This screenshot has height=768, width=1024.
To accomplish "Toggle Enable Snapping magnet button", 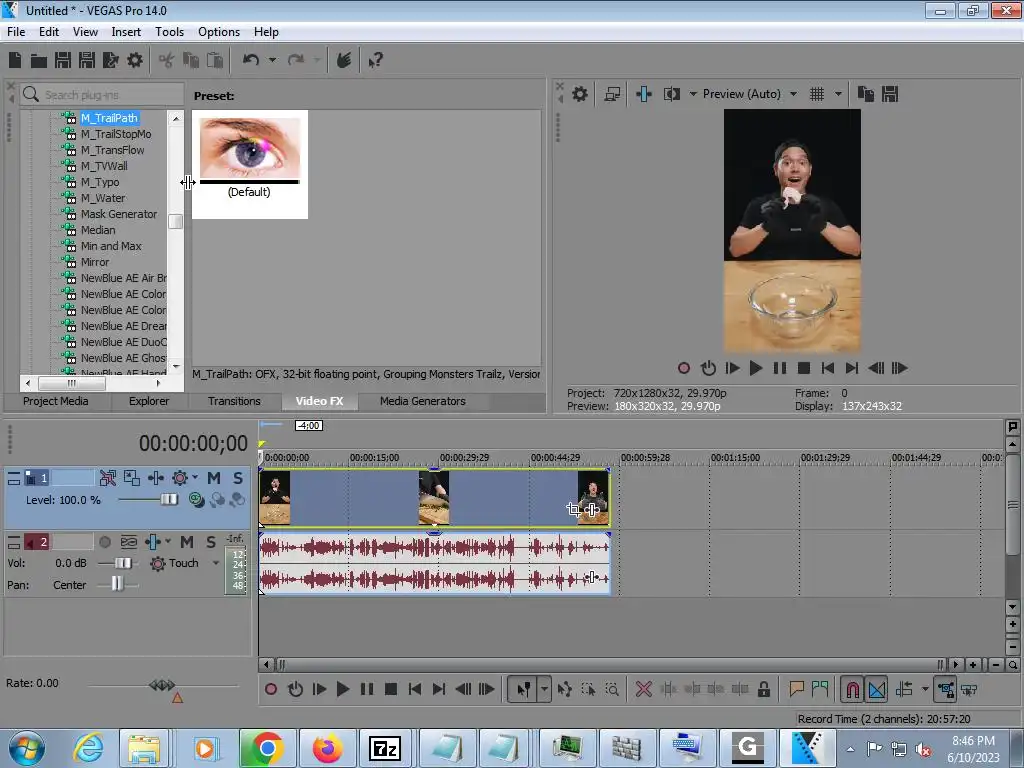I will [853, 690].
